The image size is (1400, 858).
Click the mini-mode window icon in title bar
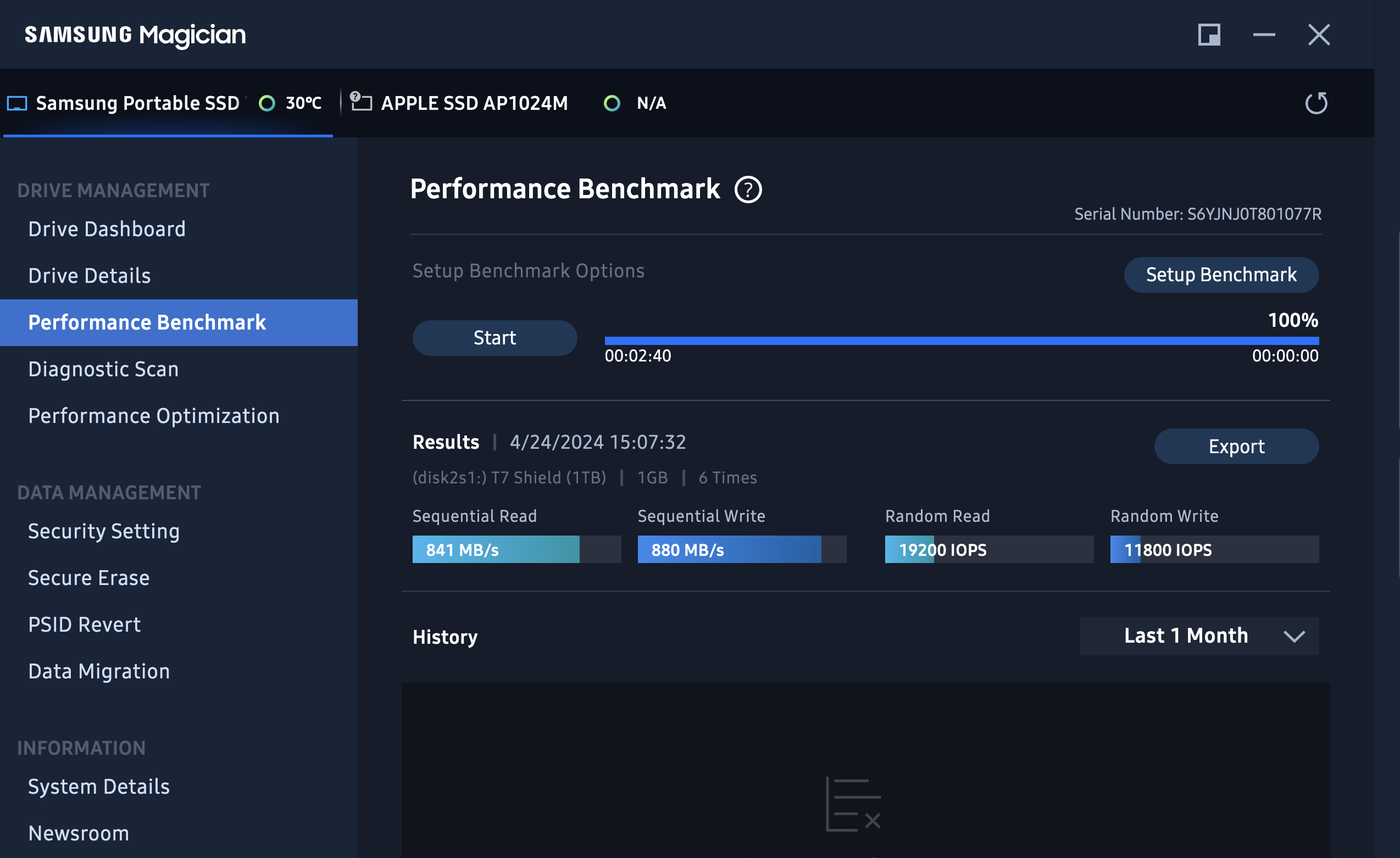tap(1209, 35)
